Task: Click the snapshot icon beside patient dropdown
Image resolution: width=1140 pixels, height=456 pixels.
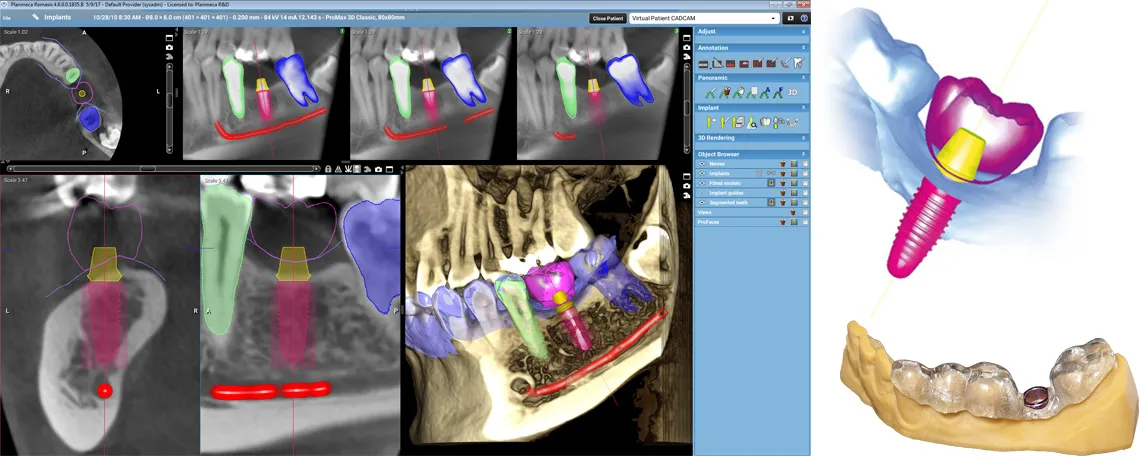Action: coord(791,18)
